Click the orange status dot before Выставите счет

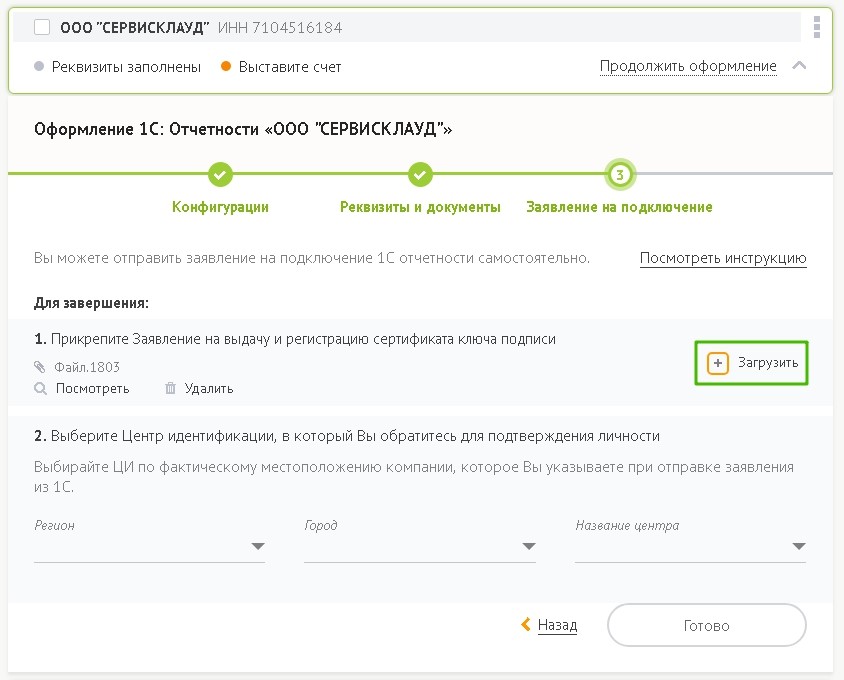click(x=226, y=66)
